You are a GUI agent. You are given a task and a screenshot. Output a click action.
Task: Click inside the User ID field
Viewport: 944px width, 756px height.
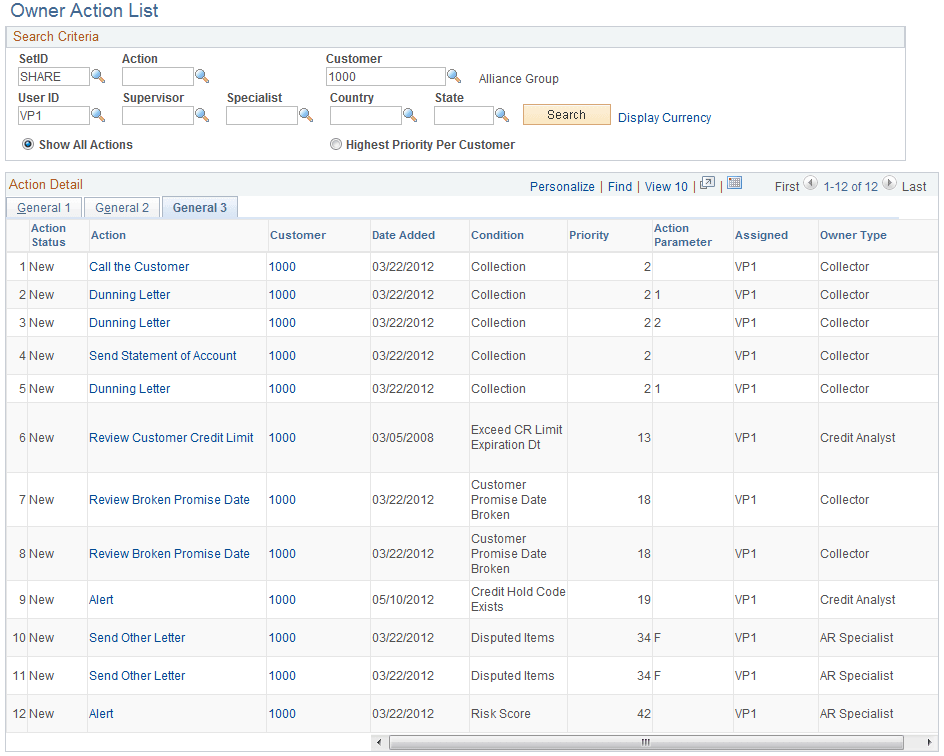[53, 115]
